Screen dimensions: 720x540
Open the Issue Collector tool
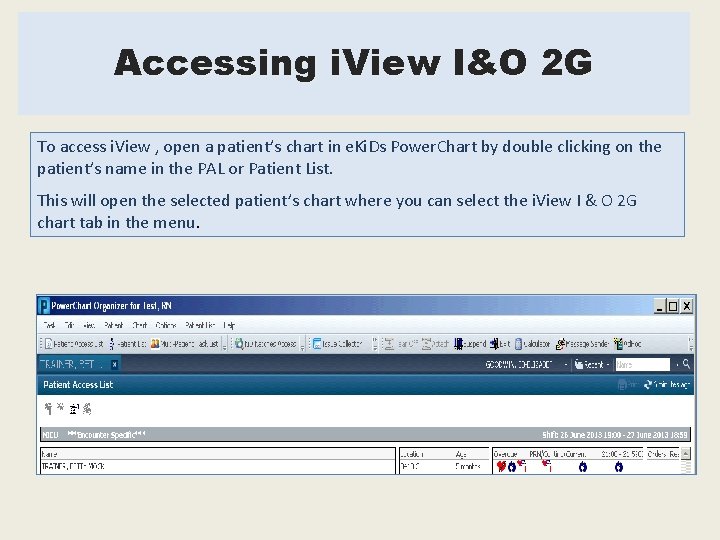[338, 343]
